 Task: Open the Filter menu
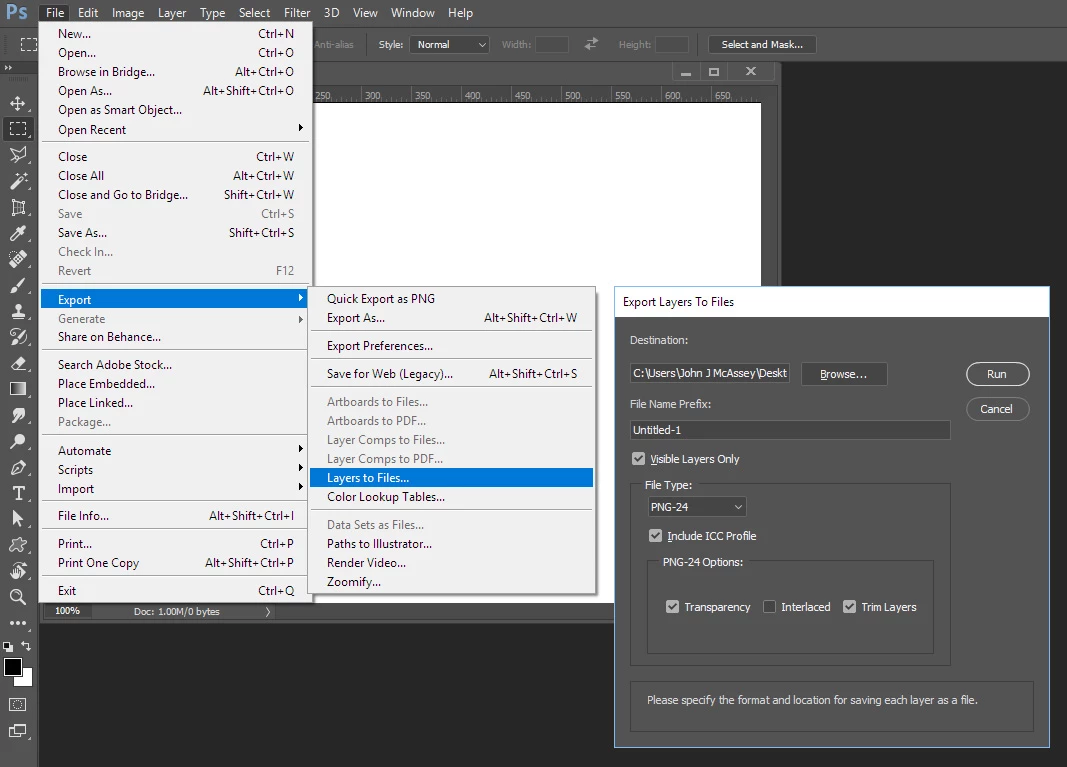pyautogui.click(x=297, y=13)
